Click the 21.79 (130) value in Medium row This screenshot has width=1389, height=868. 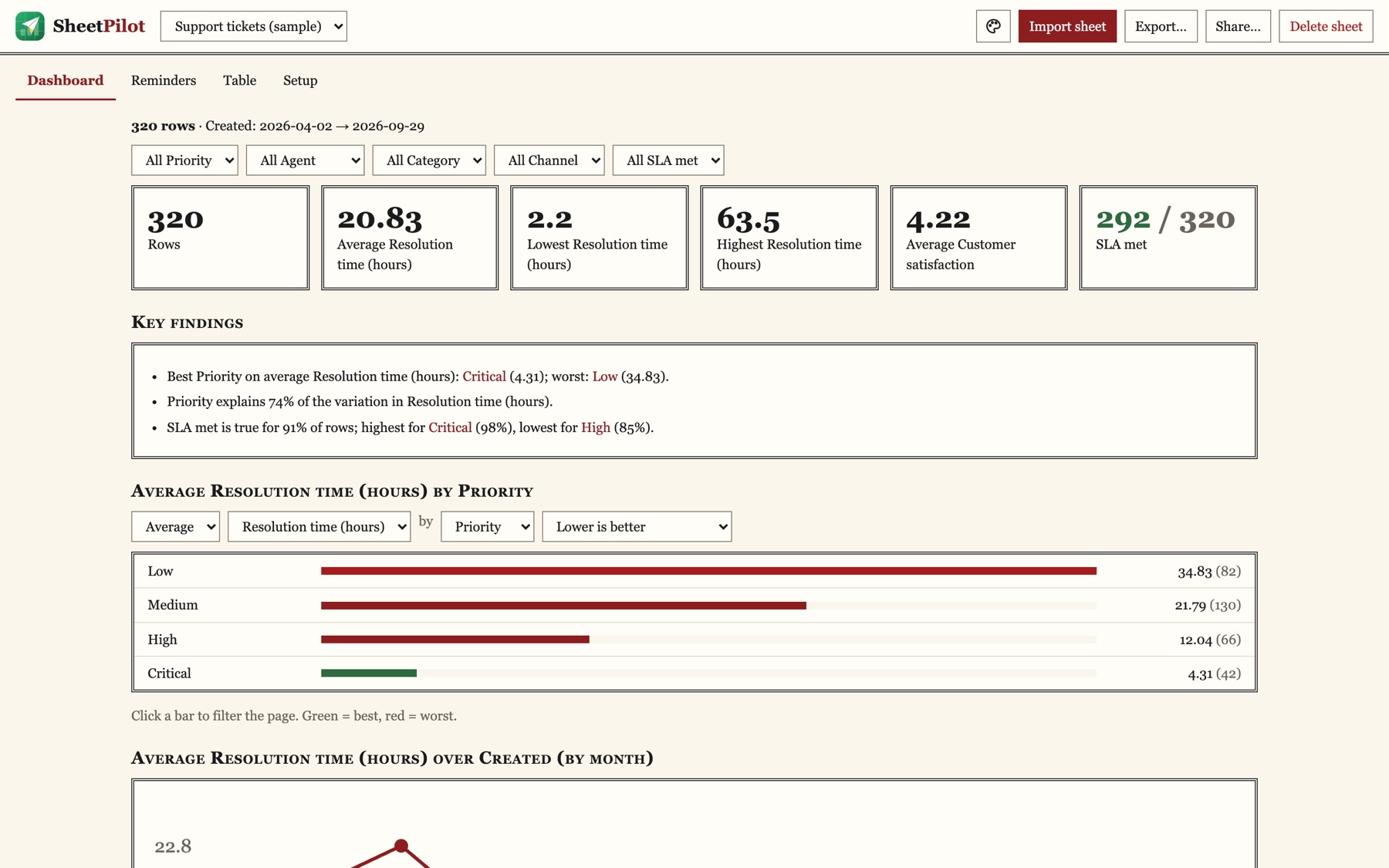(x=1208, y=606)
